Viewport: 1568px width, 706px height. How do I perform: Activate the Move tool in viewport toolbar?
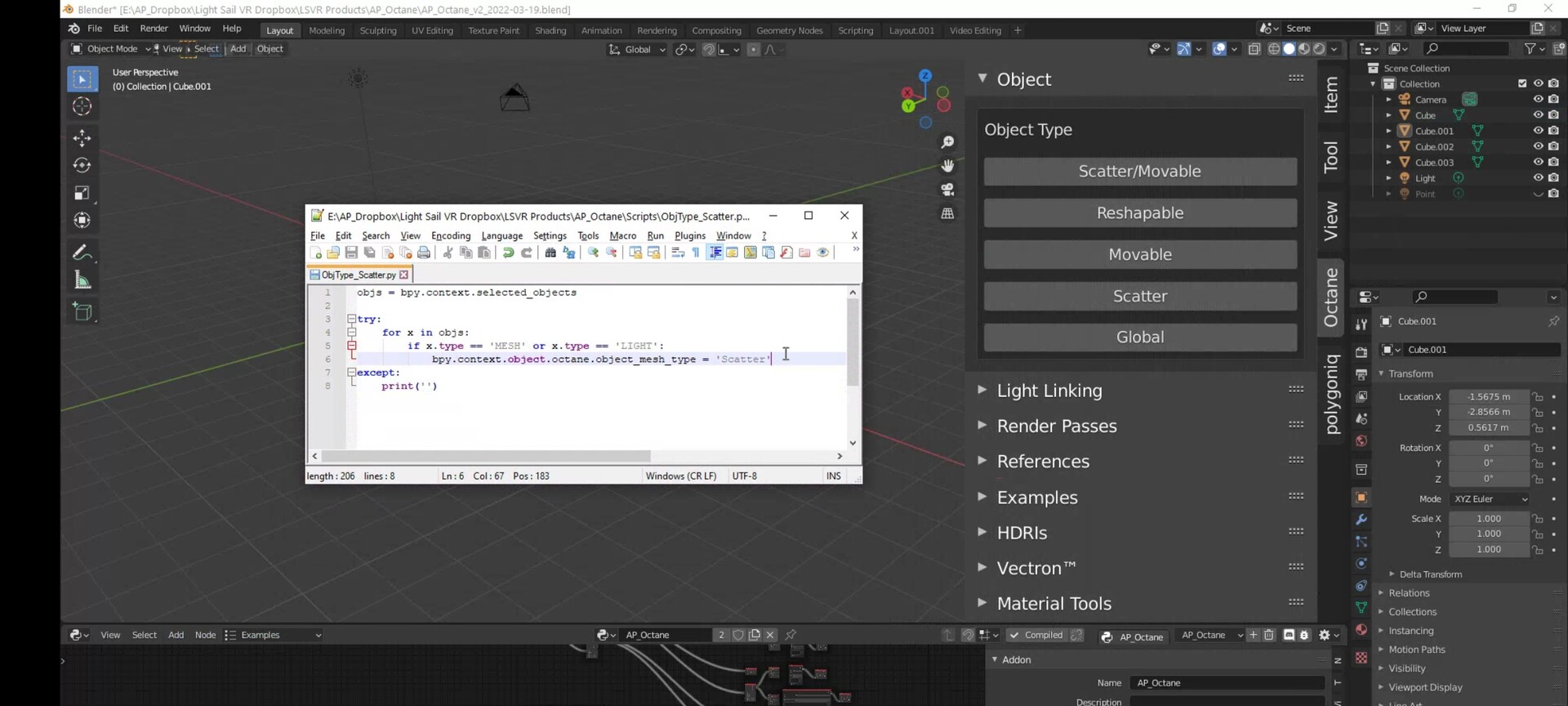(x=82, y=136)
